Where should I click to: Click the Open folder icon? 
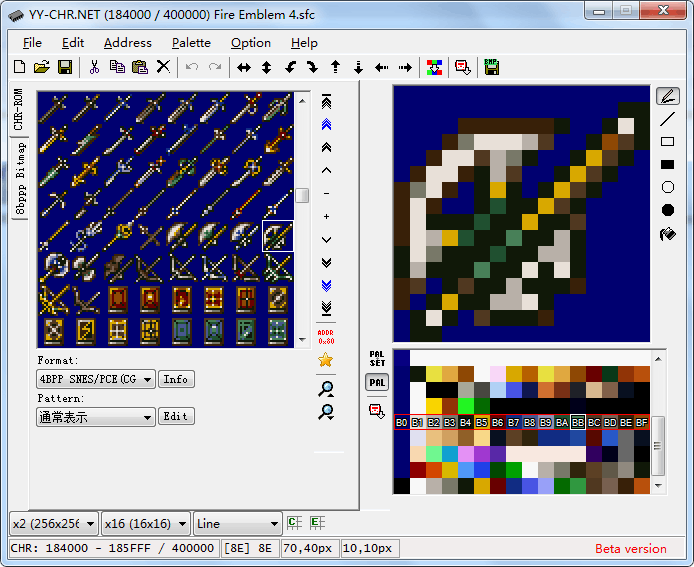[42, 67]
